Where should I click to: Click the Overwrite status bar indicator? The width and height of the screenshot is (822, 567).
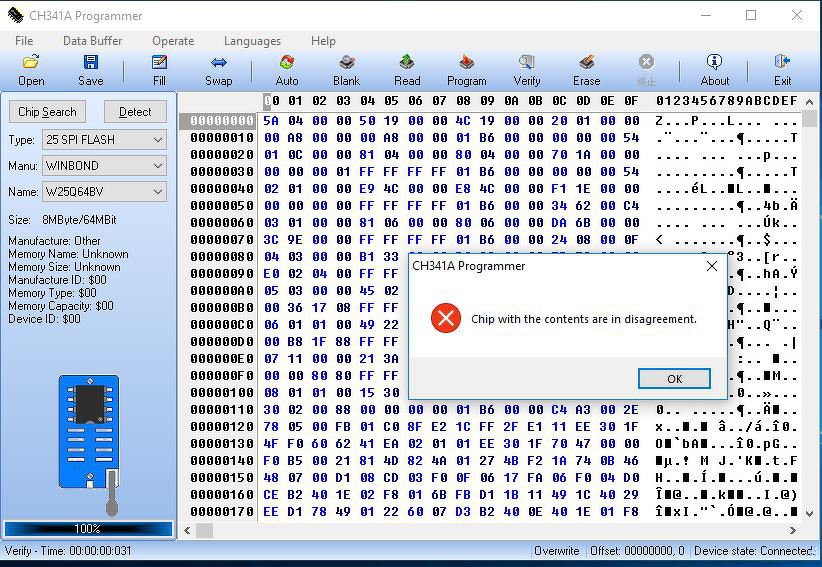coord(556,551)
